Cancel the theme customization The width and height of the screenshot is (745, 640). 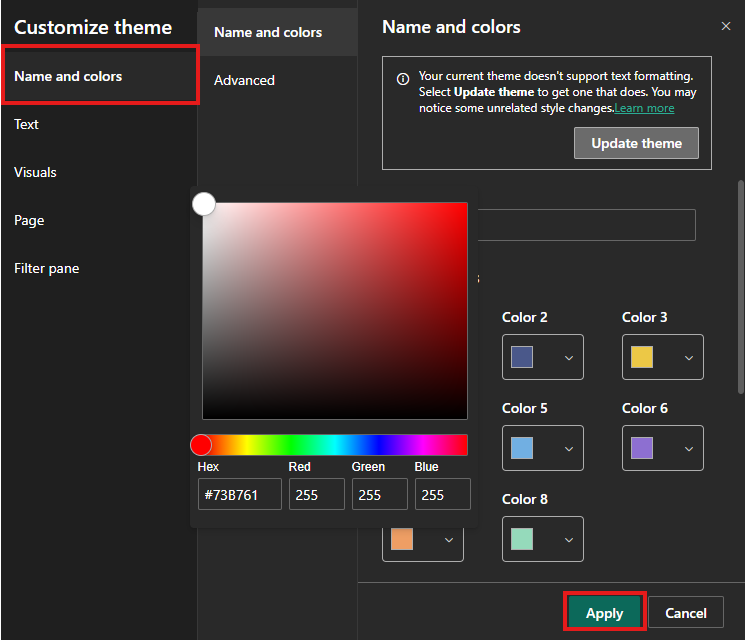pyautogui.click(x=686, y=613)
